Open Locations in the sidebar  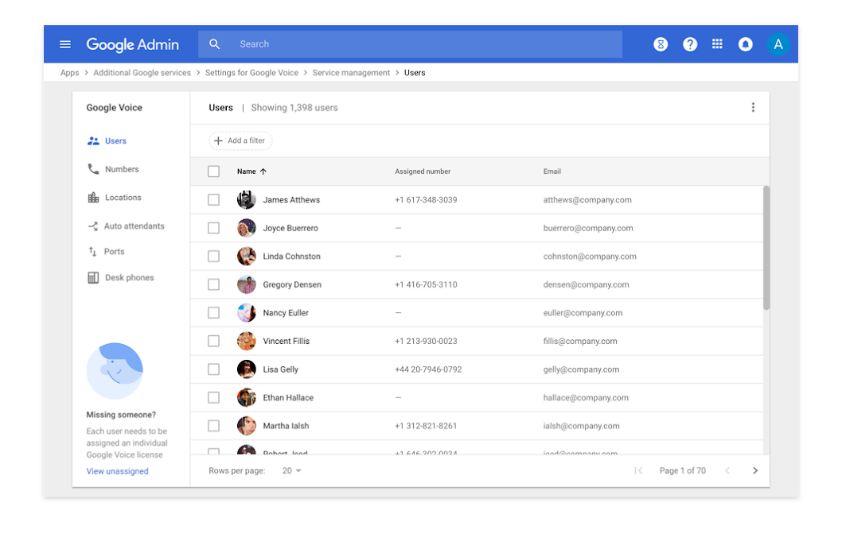tap(114, 197)
